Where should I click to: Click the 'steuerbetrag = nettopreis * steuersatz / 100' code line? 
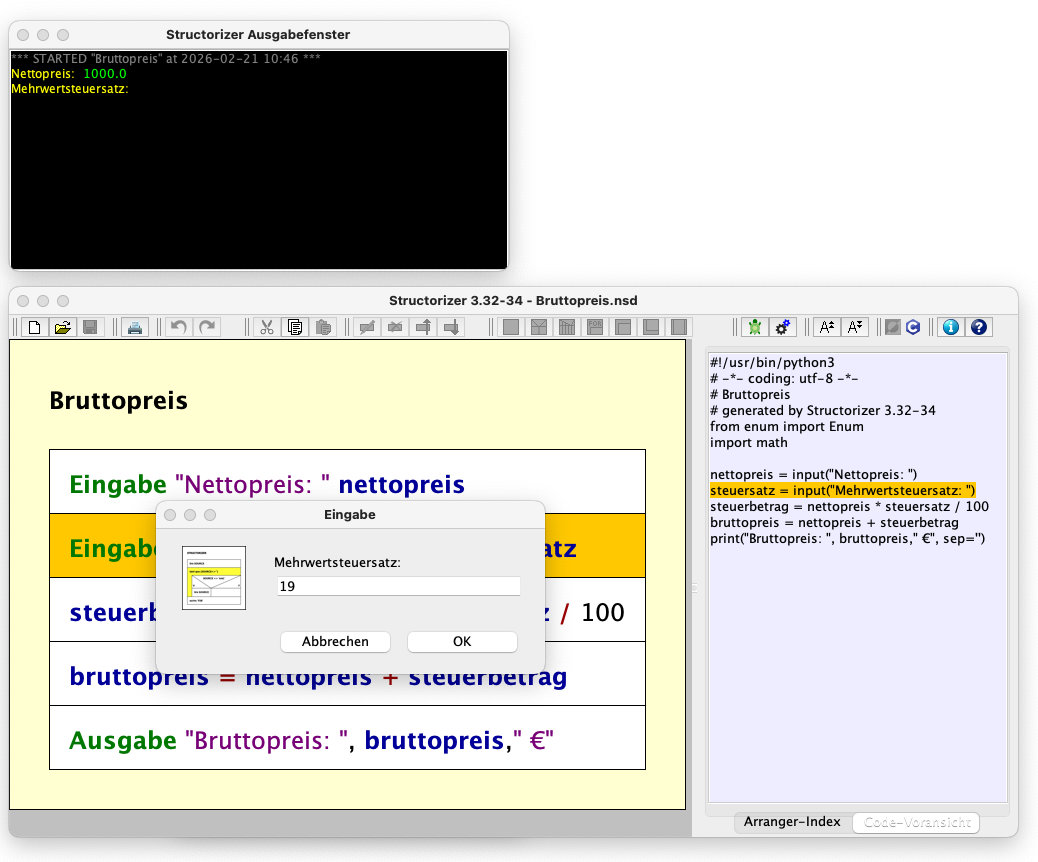[849, 506]
